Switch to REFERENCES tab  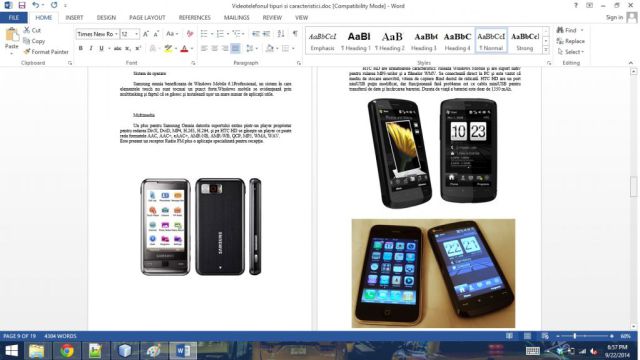(195, 18)
